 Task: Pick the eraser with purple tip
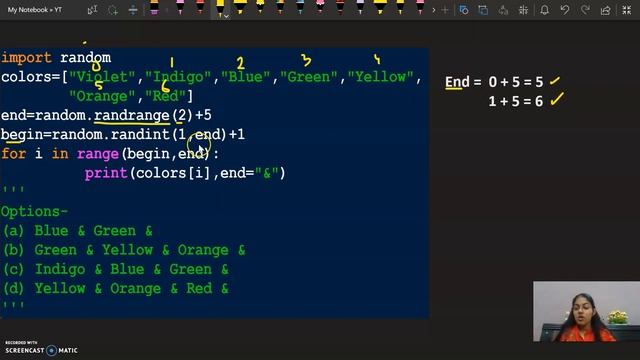154,8
